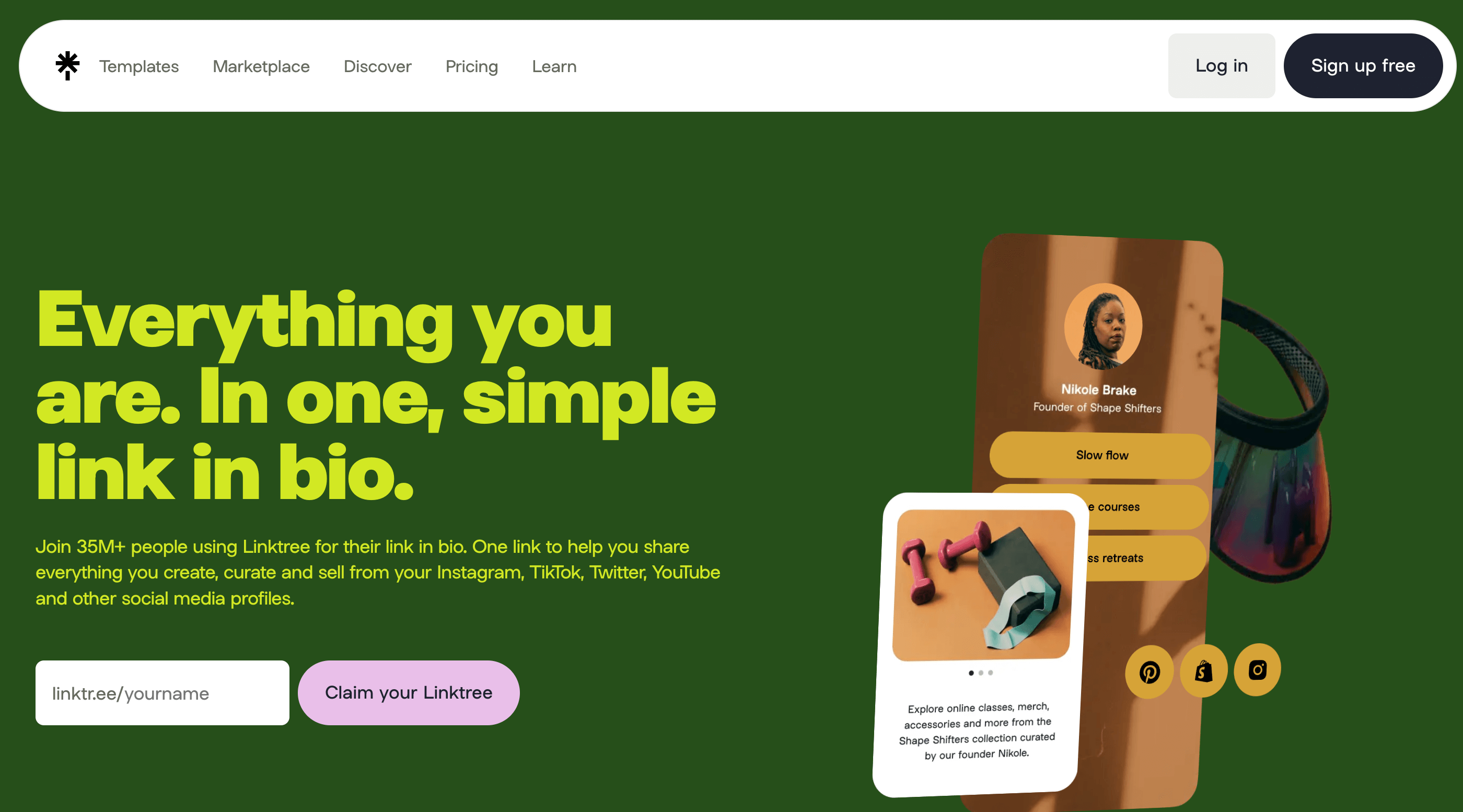The height and width of the screenshot is (812, 1463).
Task: Click the second carousel dot indicator
Action: (980, 673)
